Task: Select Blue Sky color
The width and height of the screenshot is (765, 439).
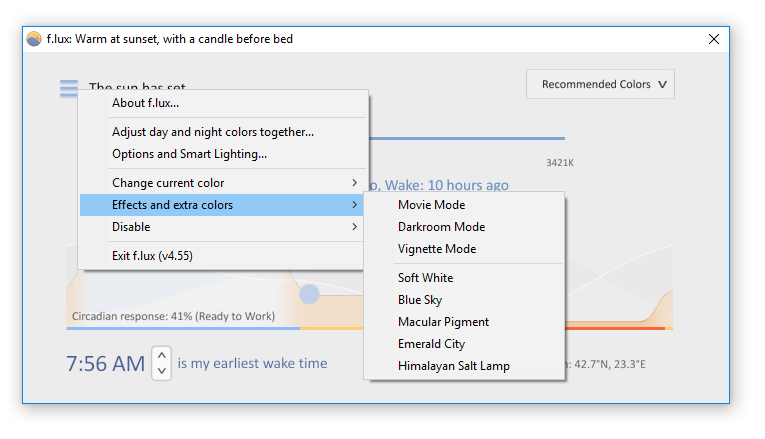Action: click(x=464, y=299)
